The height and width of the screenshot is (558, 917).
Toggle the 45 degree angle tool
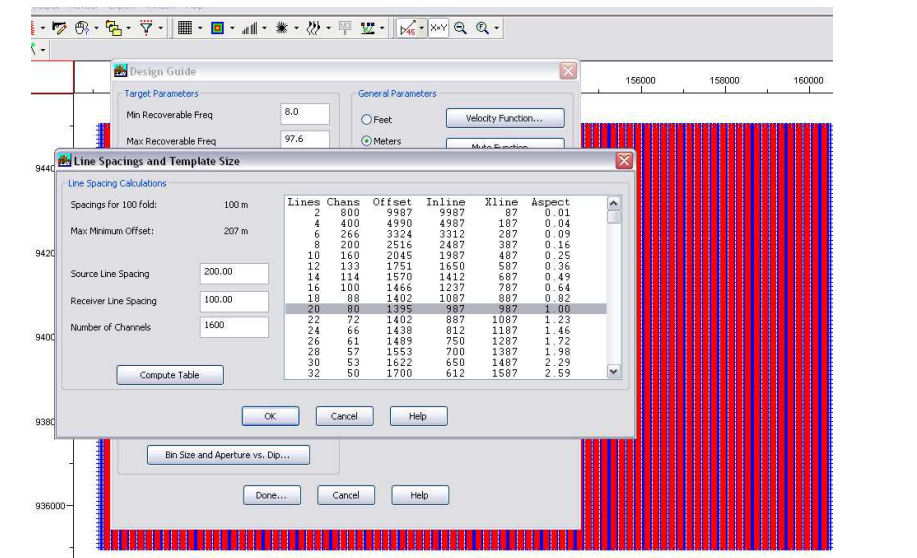click(x=407, y=27)
